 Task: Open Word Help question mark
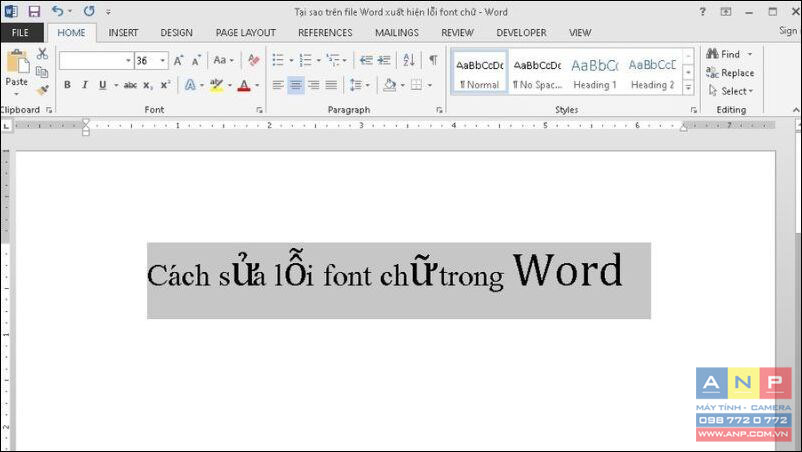[702, 11]
